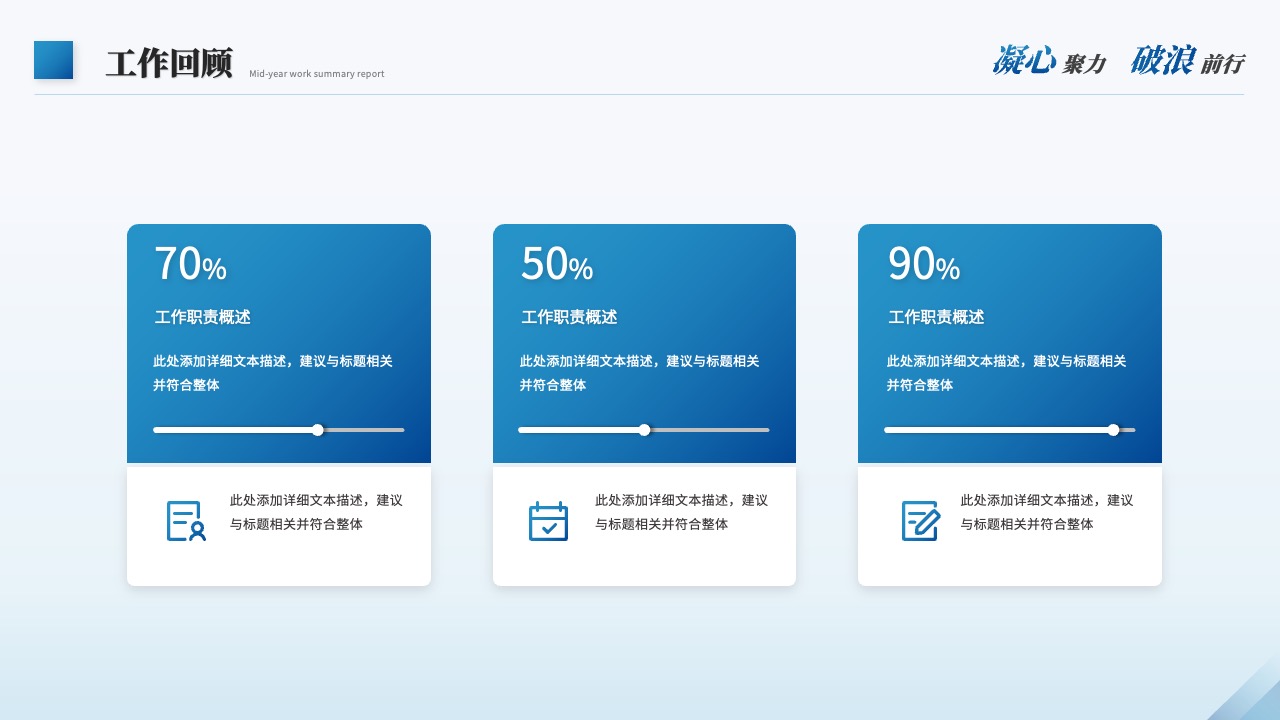Click the Mid-year work summary report subtitle

coord(316,74)
